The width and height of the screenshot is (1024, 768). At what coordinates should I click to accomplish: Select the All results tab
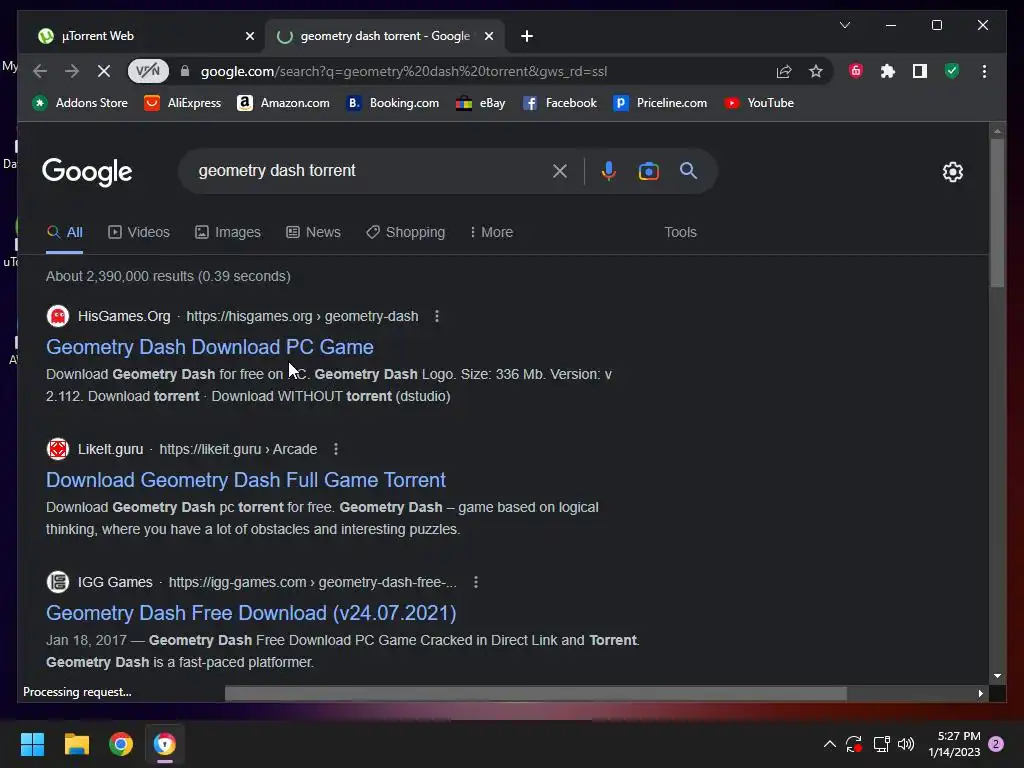pyautogui.click(x=65, y=232)
